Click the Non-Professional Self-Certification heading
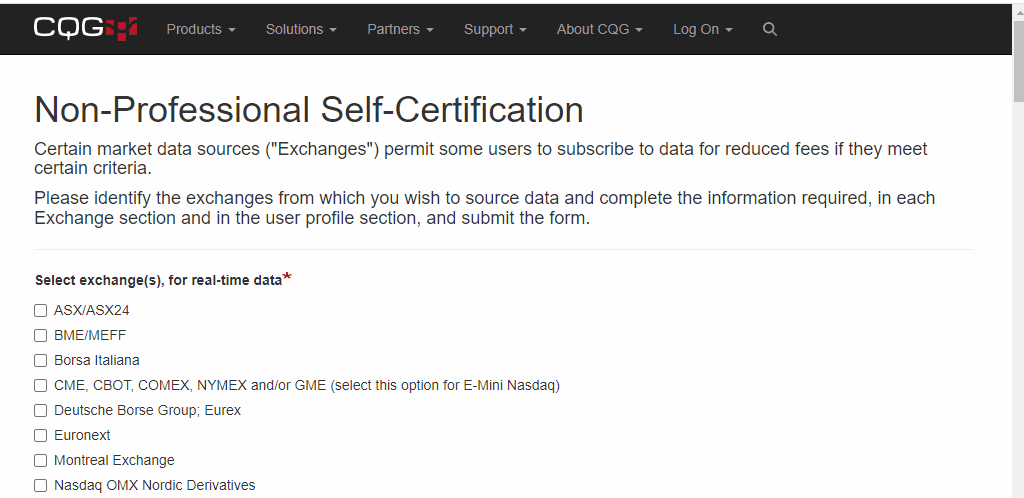 coord(308,109)
